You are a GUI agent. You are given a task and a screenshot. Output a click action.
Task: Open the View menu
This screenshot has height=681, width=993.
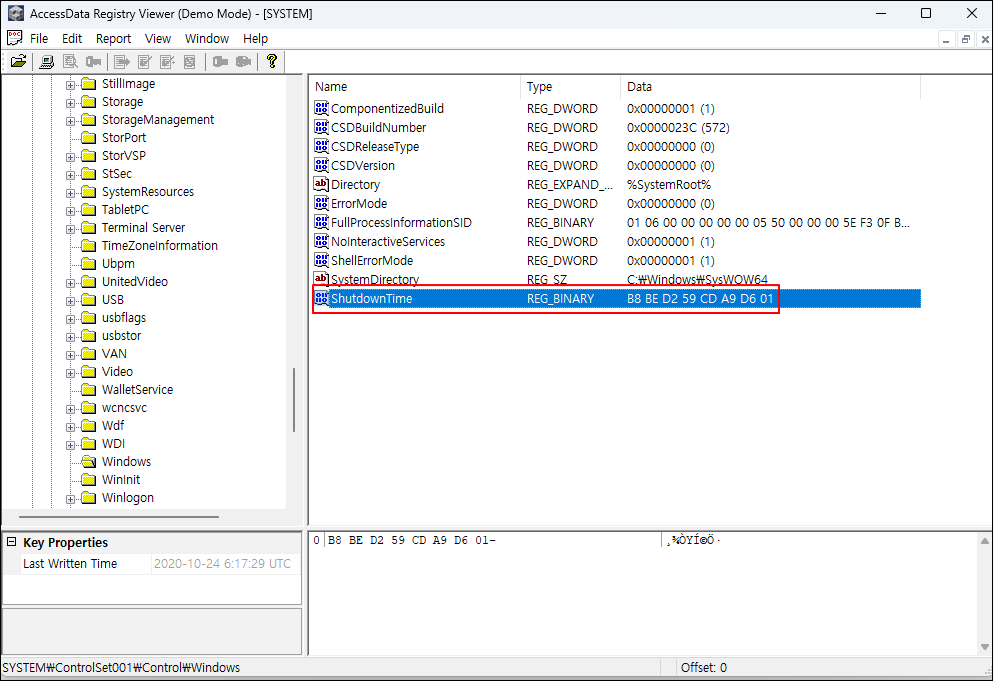(158, 39)
